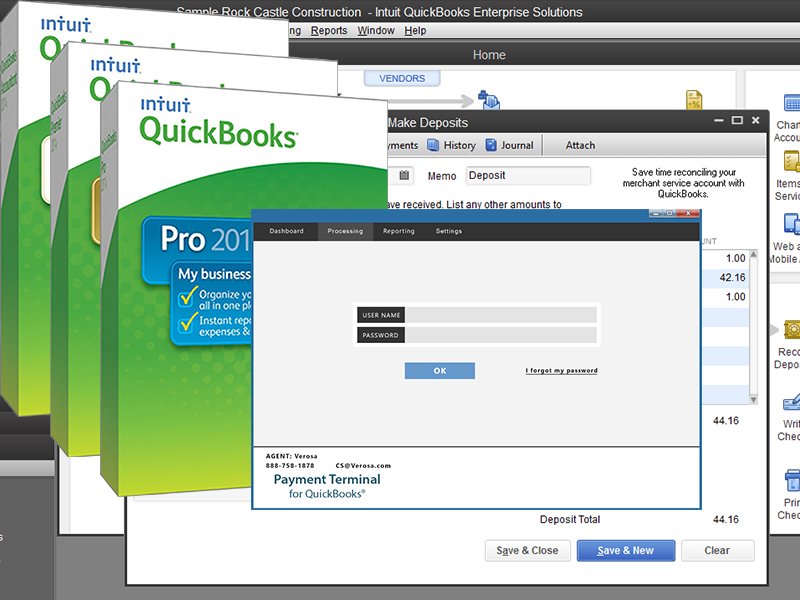Viewport: 800px width, 600px height.
Task: Open the Reports menu
Action: point(329,31)
